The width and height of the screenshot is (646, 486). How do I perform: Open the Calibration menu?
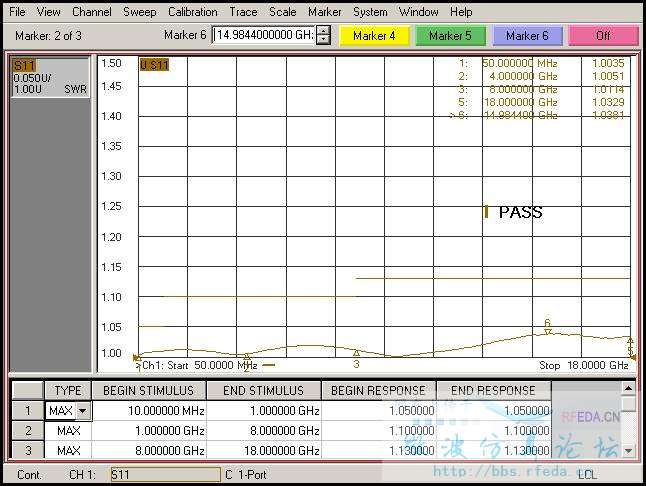click(x=192, y=12)
